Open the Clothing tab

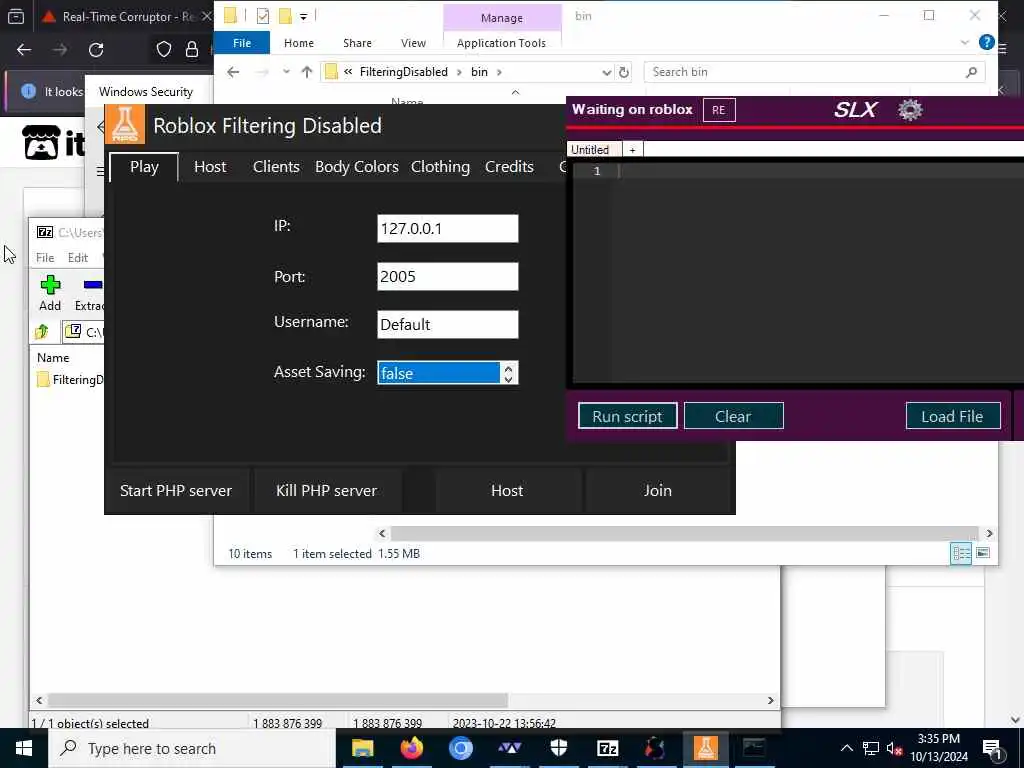(440, 167)
